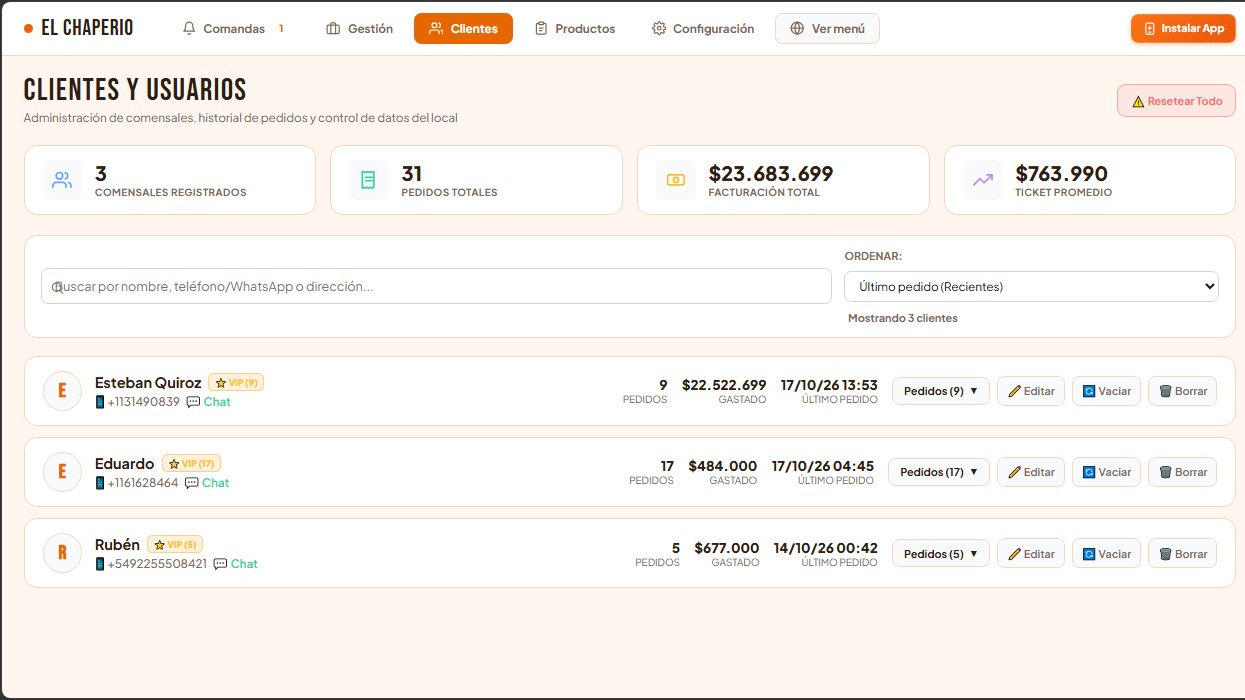Screen dimensions: 1245x700
Task: Click the briefcase icon beside Gestión
Action: (333, 29)
